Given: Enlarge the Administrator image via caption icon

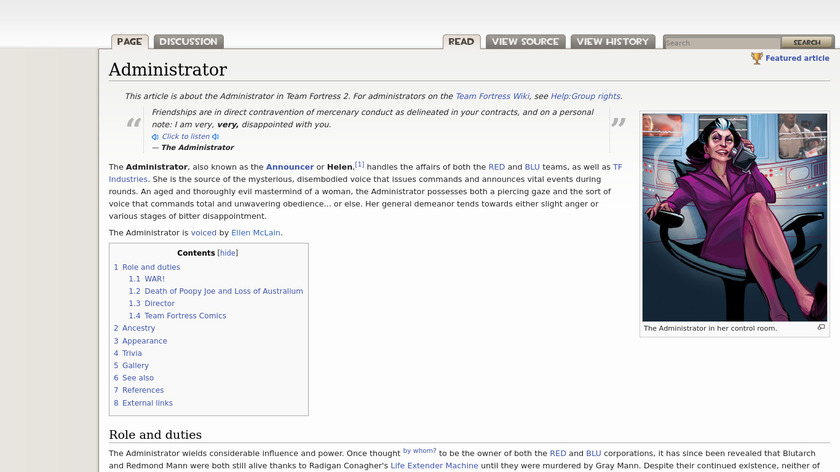Looking at the screenshot, I should (821, 327).
